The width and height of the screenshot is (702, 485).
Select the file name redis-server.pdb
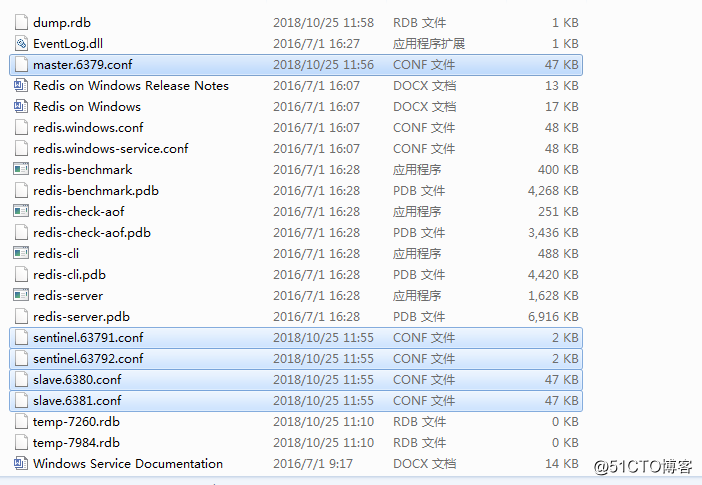[x=81, y=317]
